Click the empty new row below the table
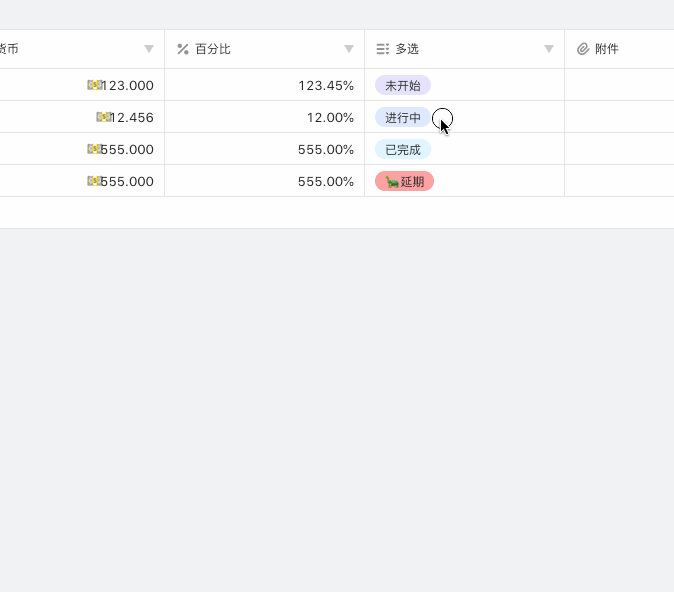Image resolution: width=674 pixels, height=592 pixels. [x=337, y=213]
